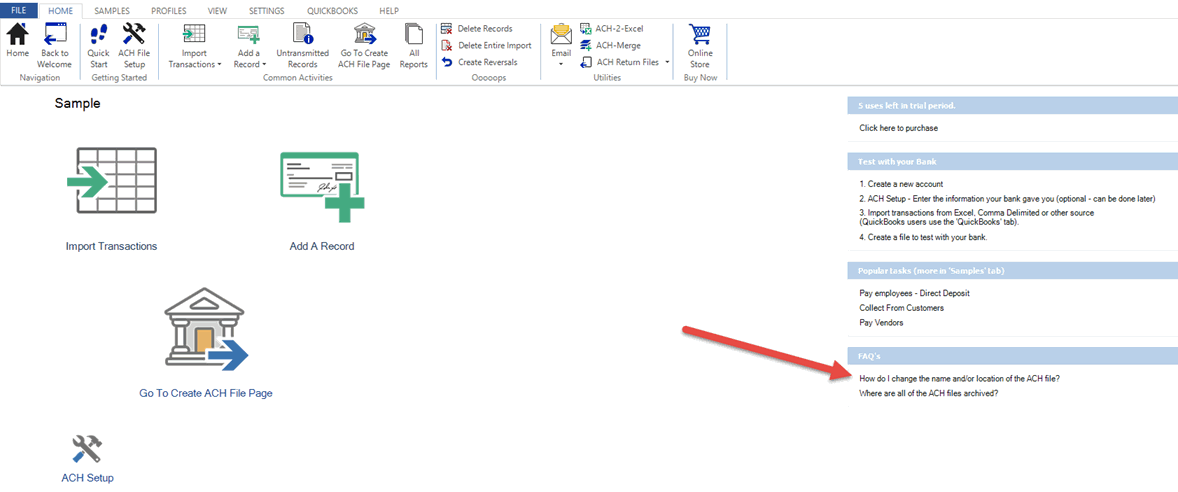Click the 'FAQ's' panel header

click(1012, 355)
